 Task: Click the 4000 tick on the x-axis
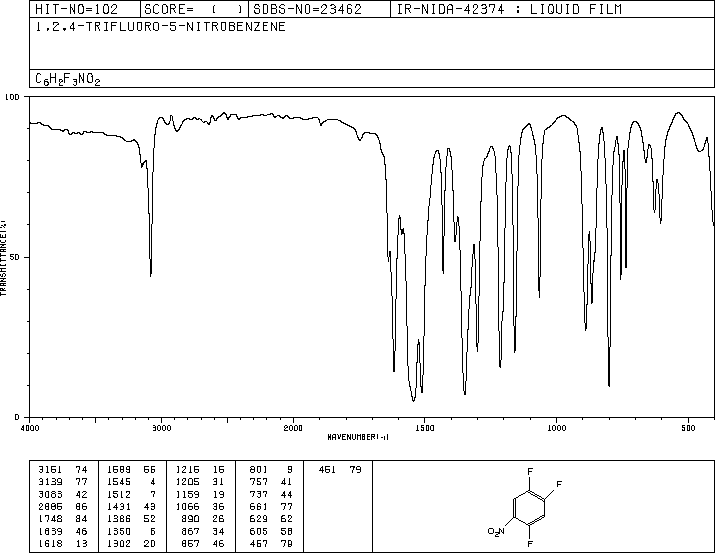point(30,428)
